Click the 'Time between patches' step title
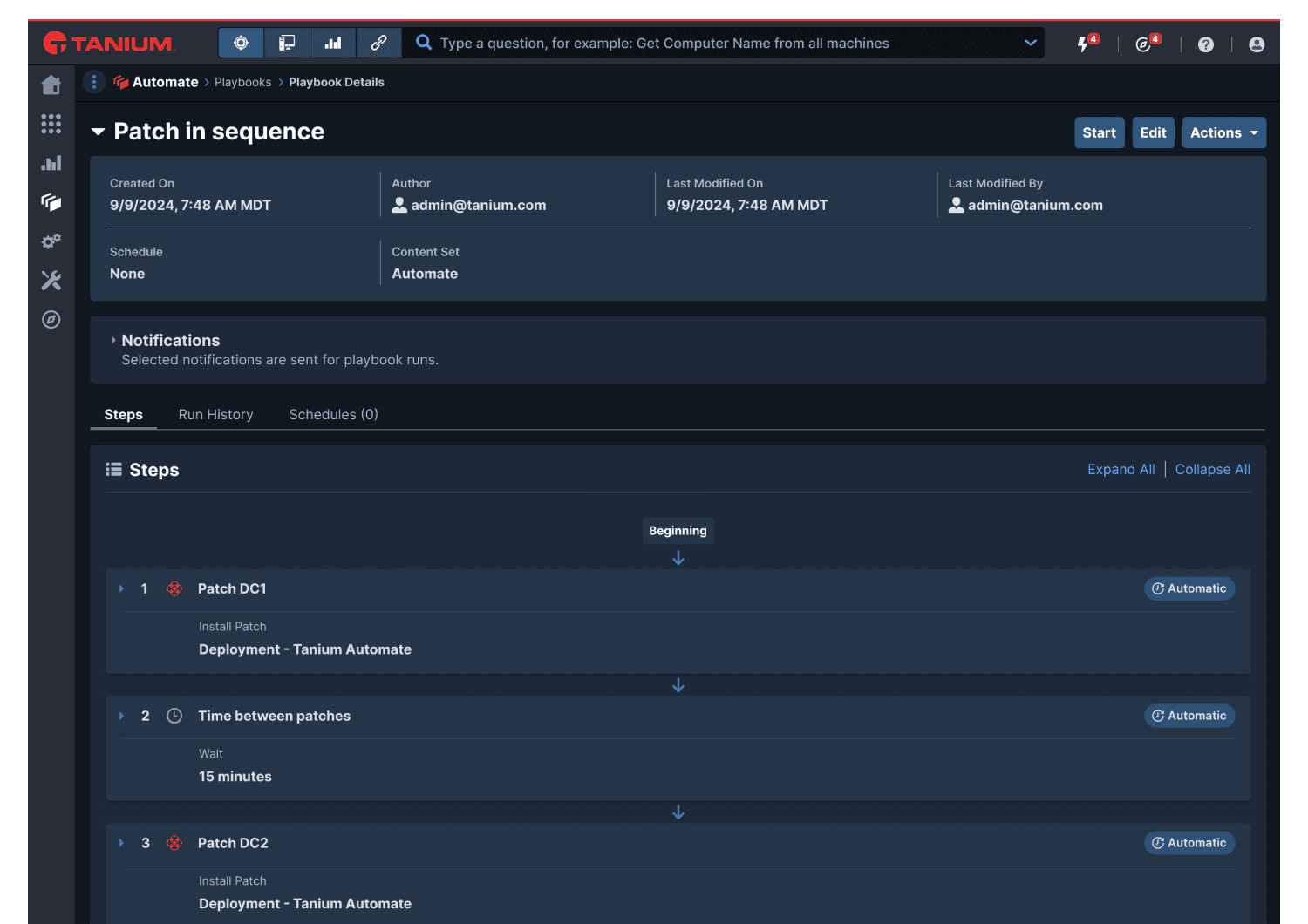 click(274, 716)
